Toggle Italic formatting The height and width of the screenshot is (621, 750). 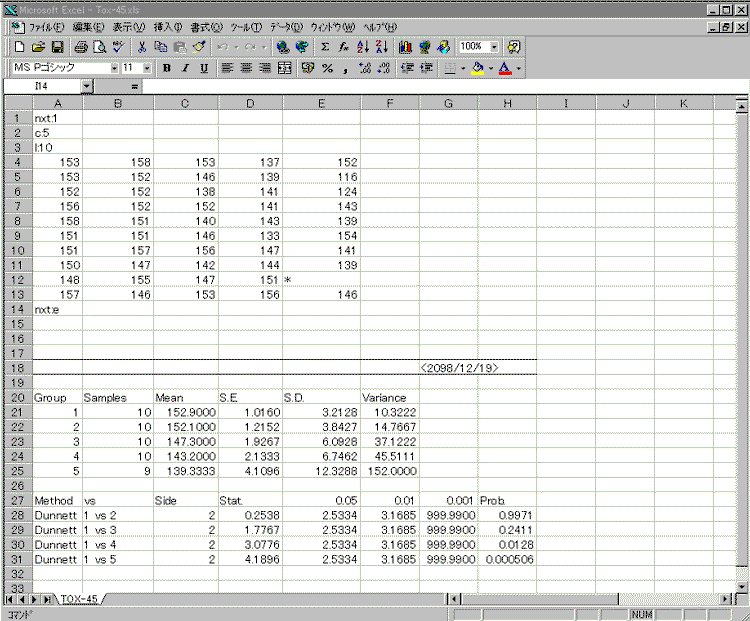[x=185, y=68]
